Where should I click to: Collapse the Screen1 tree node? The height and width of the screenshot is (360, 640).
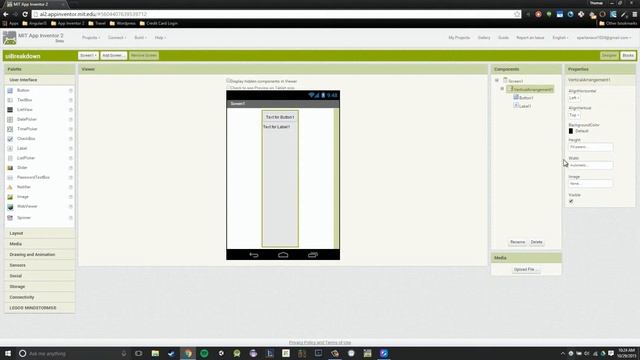(x=497, y=80)
